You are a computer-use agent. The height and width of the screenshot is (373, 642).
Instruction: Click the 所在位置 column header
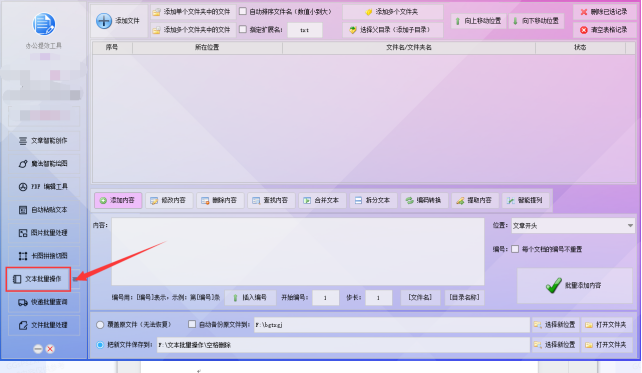207,47
